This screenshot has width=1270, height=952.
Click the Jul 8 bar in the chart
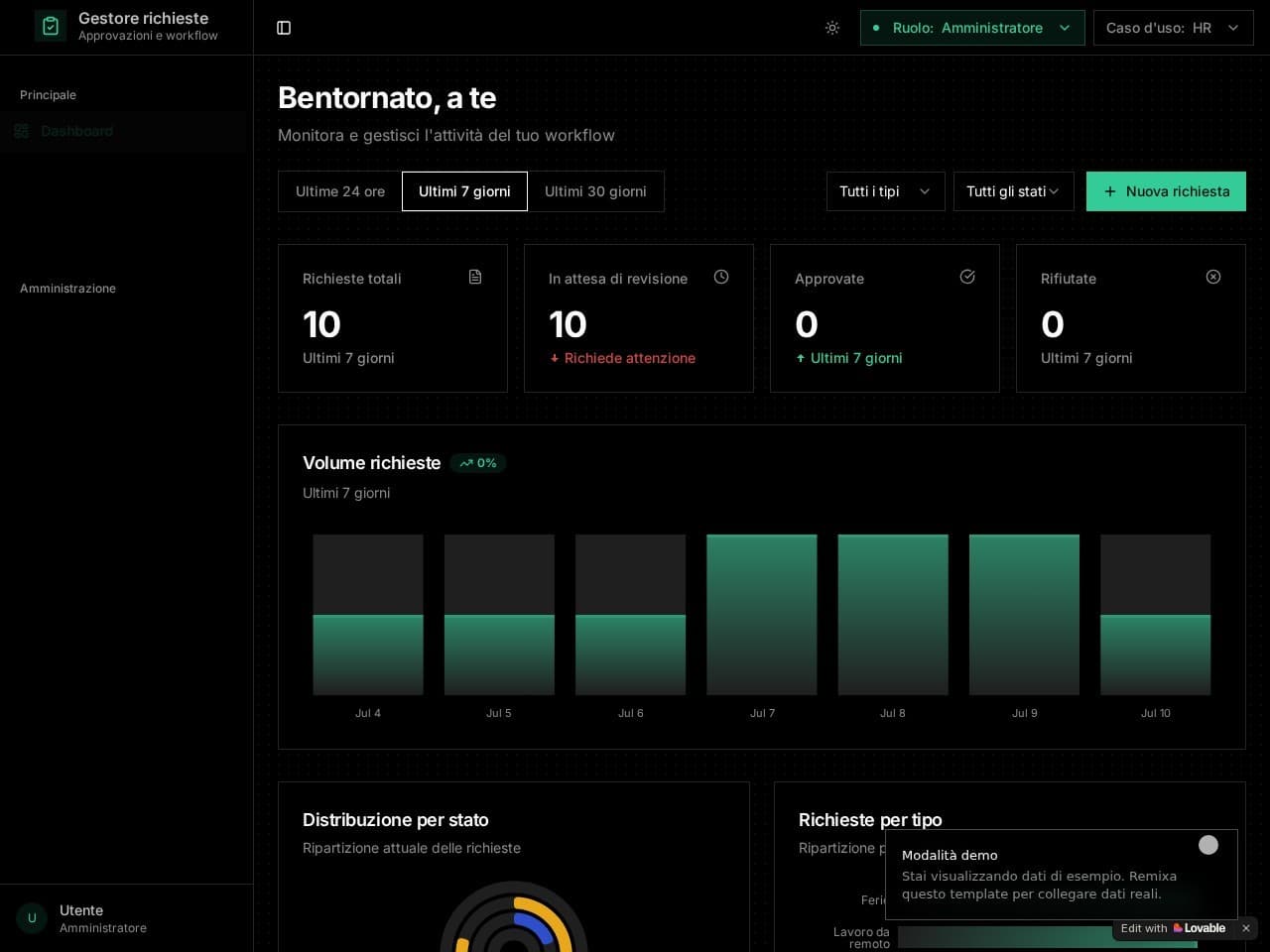(x=893, y=615)
